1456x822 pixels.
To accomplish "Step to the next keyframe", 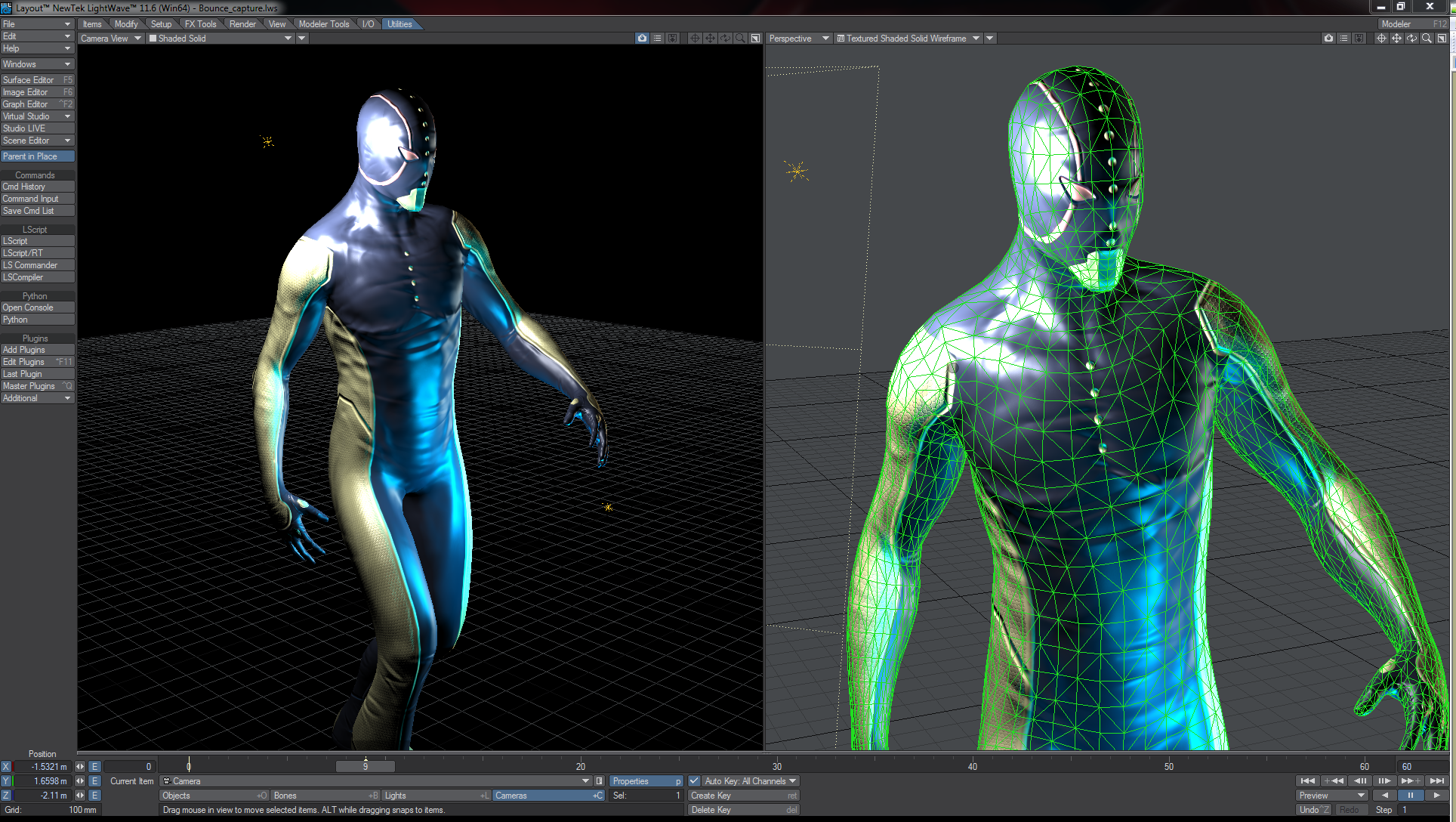I will pos(1410,781).
